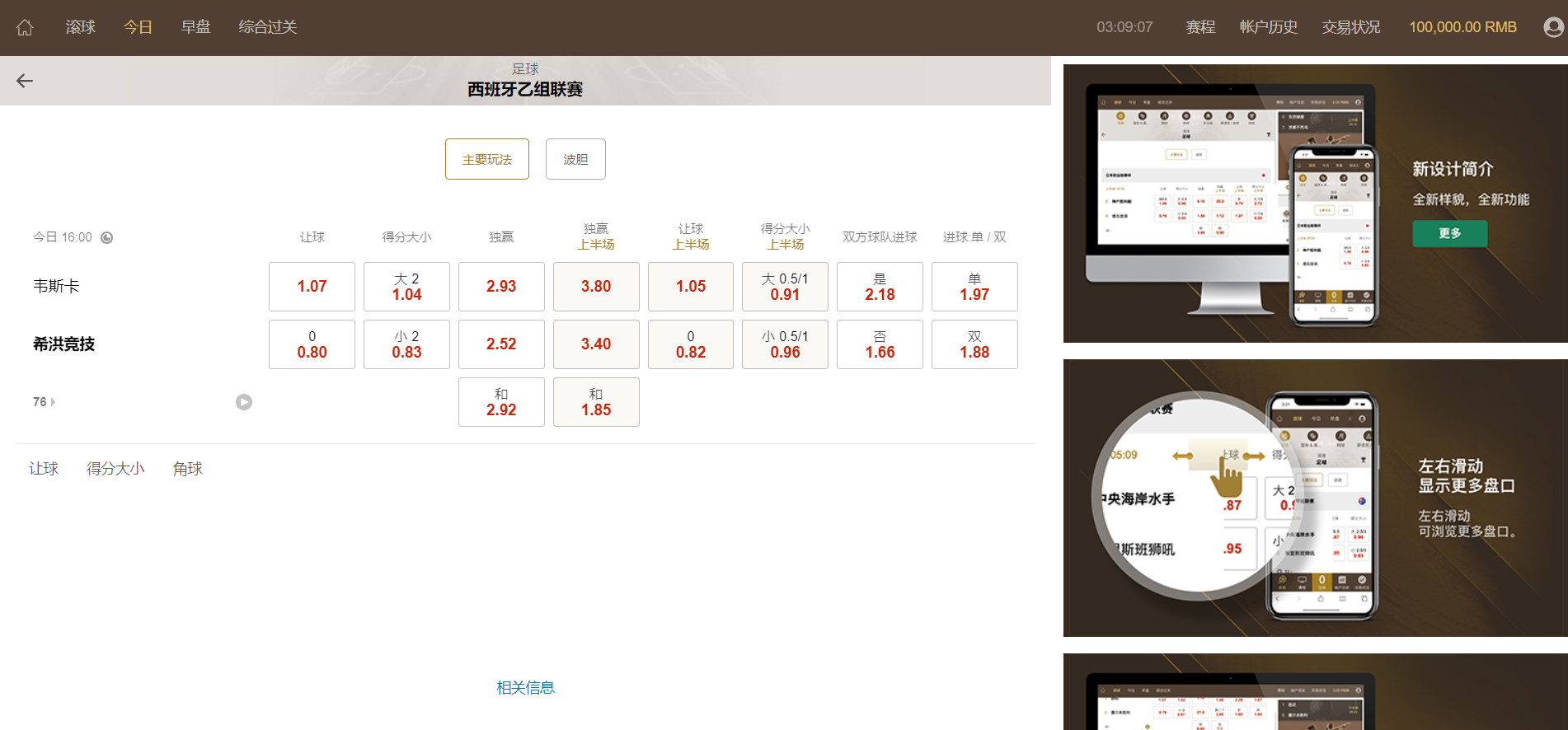Expand the 76 more markets arrow
Viewport: 1568px width, 730px height.
point(53,402)
